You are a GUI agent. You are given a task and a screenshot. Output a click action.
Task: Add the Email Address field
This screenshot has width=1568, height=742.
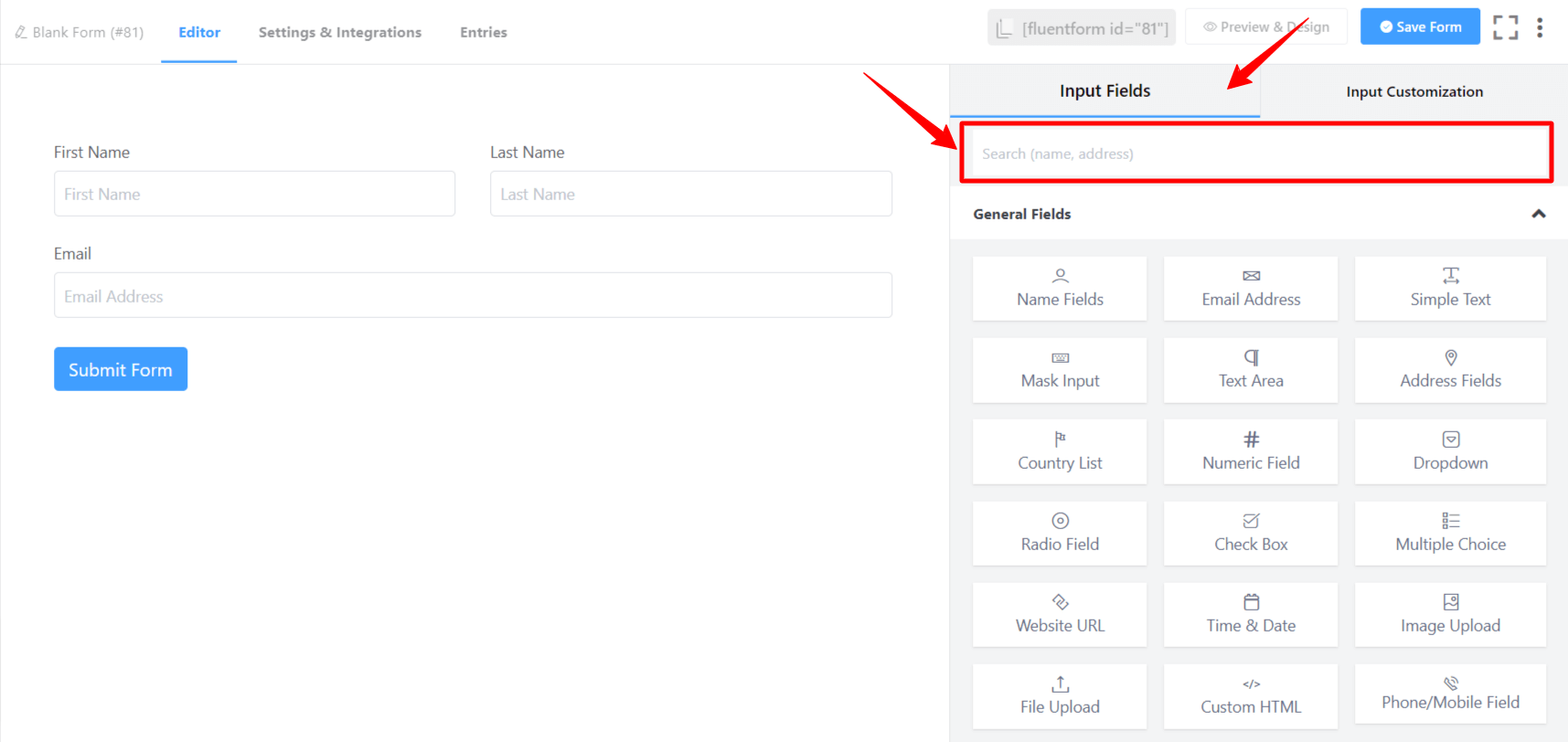[x=1251, y=289]
